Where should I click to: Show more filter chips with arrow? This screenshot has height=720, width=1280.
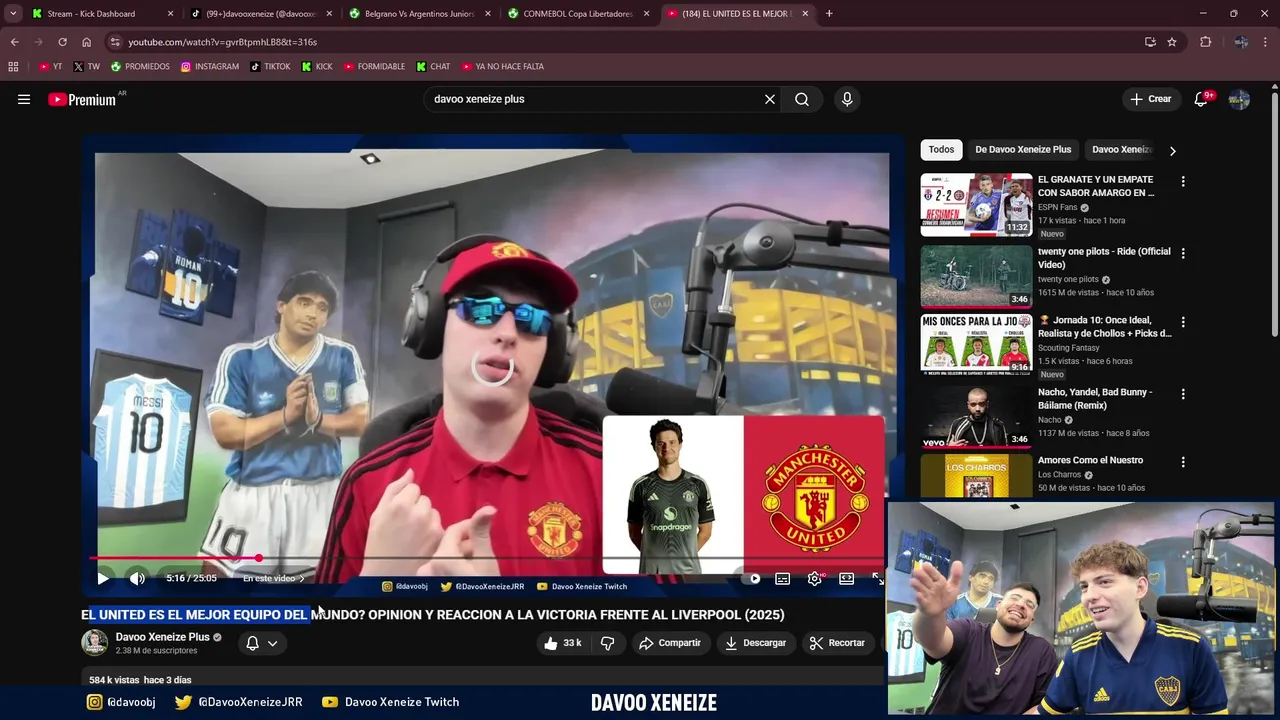(x=1172, y=150)
